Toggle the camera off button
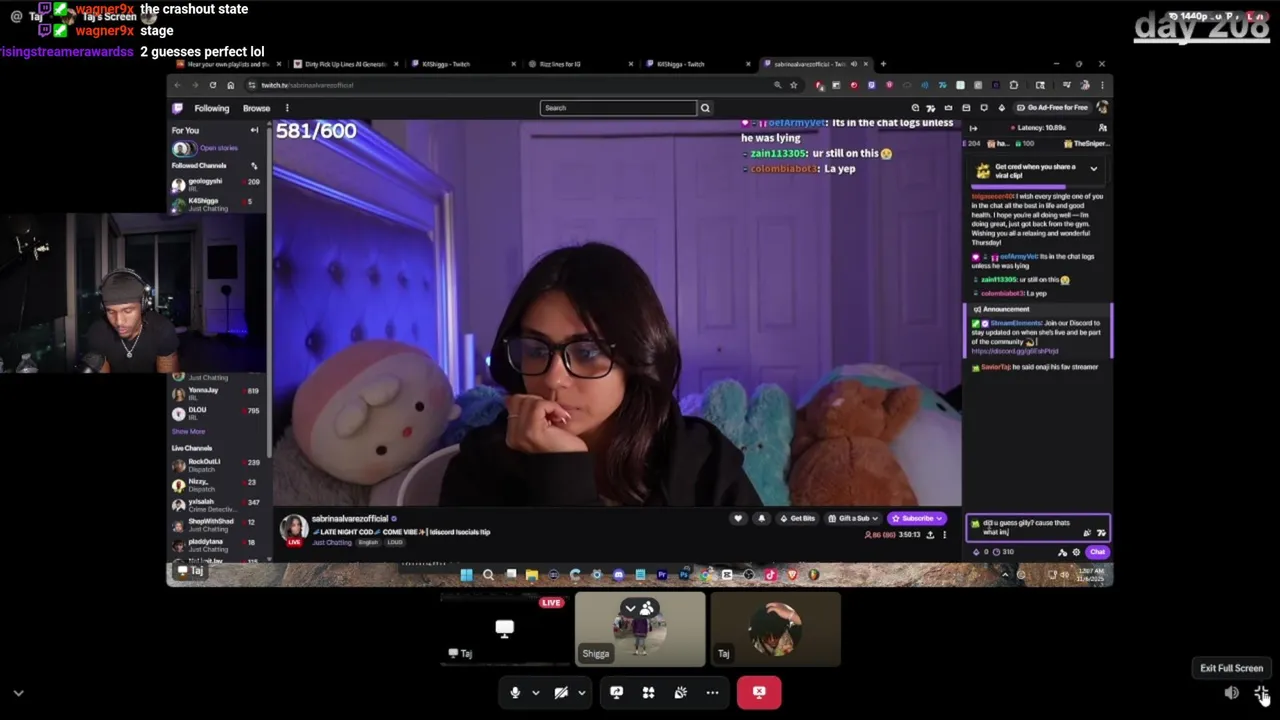This screenshot has width=1280, height=720. (x=561, y=692)
